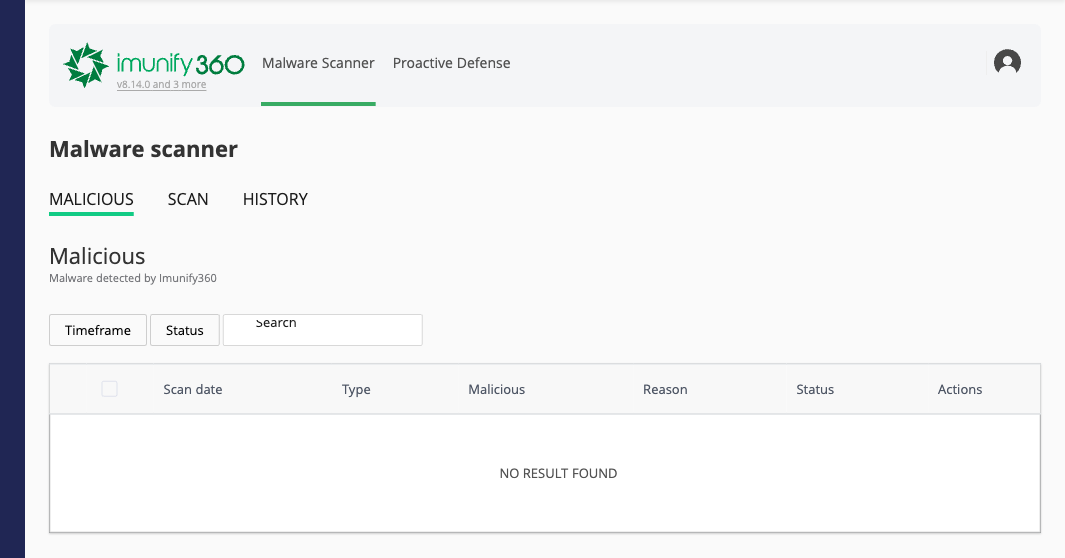Image resolution: width=1065 pixels, height=558 pixels.
Task: Tick the select-all checkbox in table header
Action: click(x=109, y=389)
